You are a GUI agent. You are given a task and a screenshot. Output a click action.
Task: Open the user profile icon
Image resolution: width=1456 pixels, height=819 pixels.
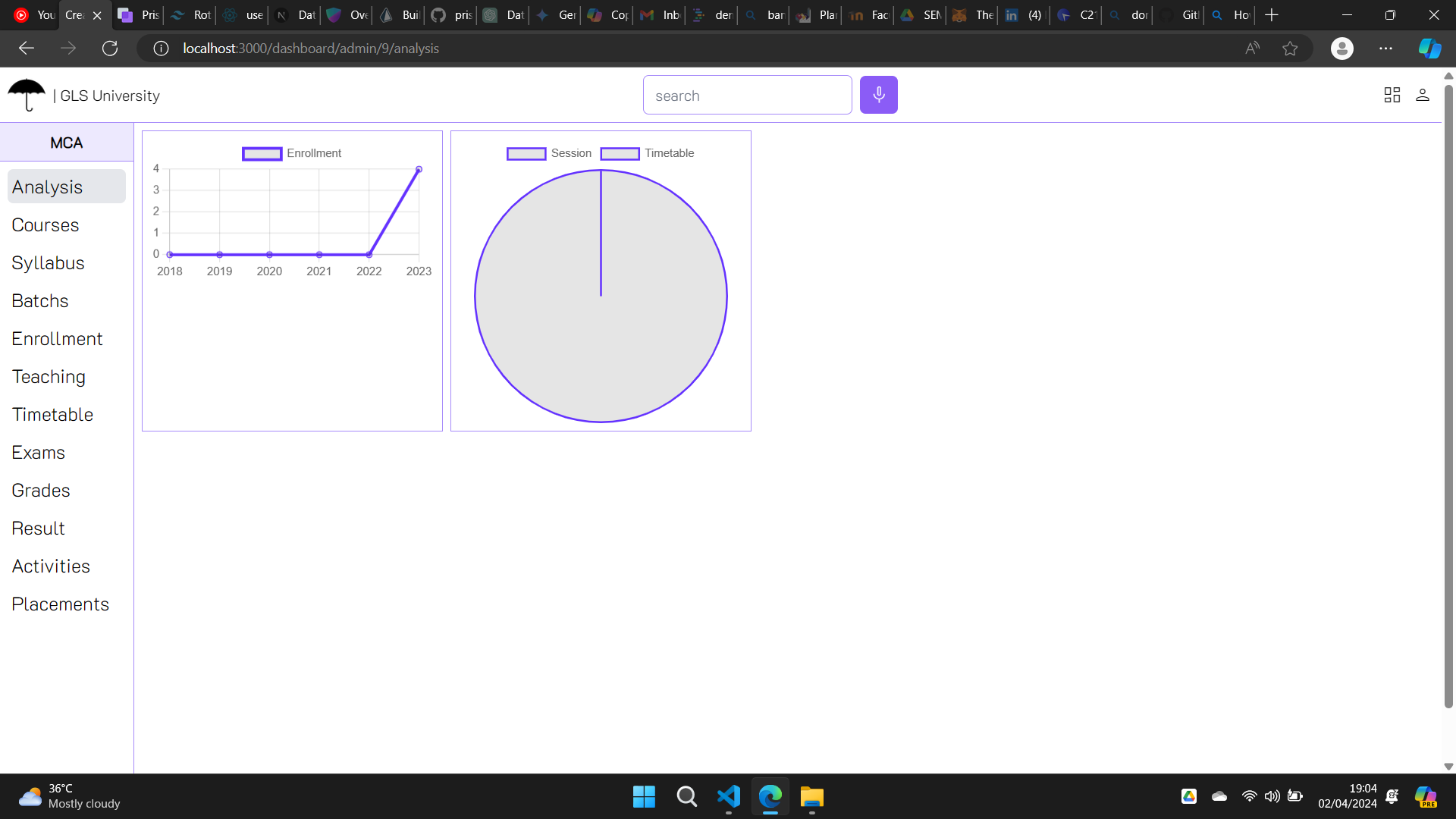1422,95
